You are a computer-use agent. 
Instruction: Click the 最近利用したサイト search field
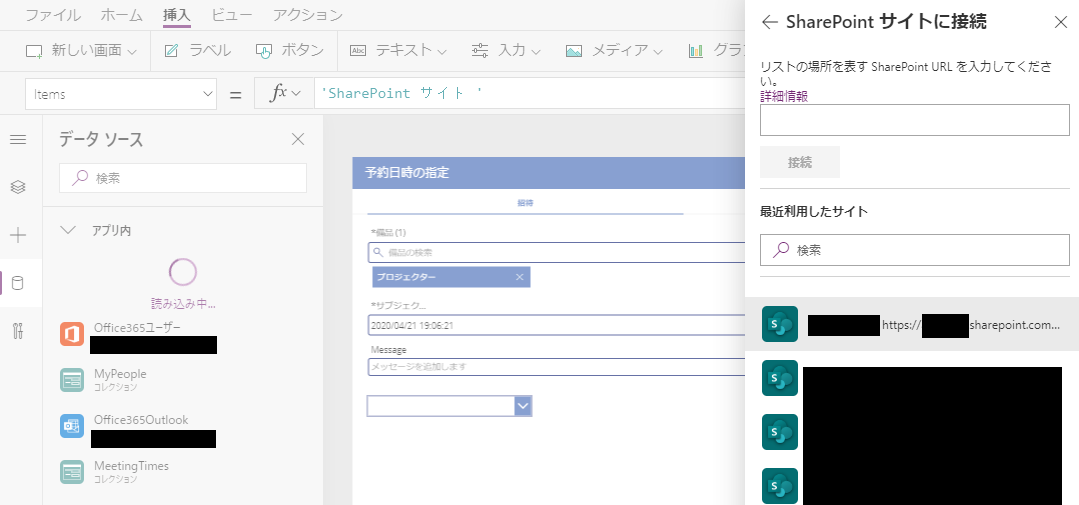click(915, 250)
